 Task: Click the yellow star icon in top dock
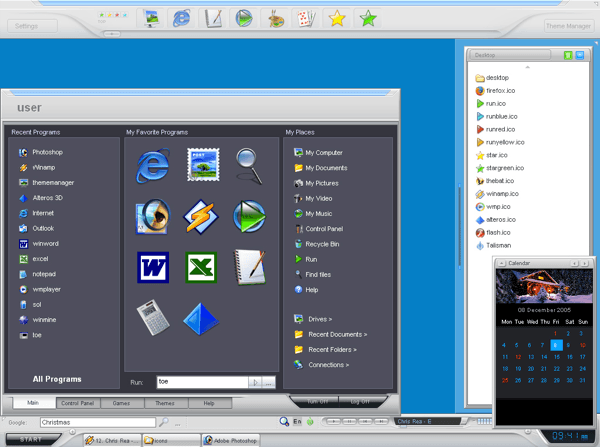click(337, 18)
